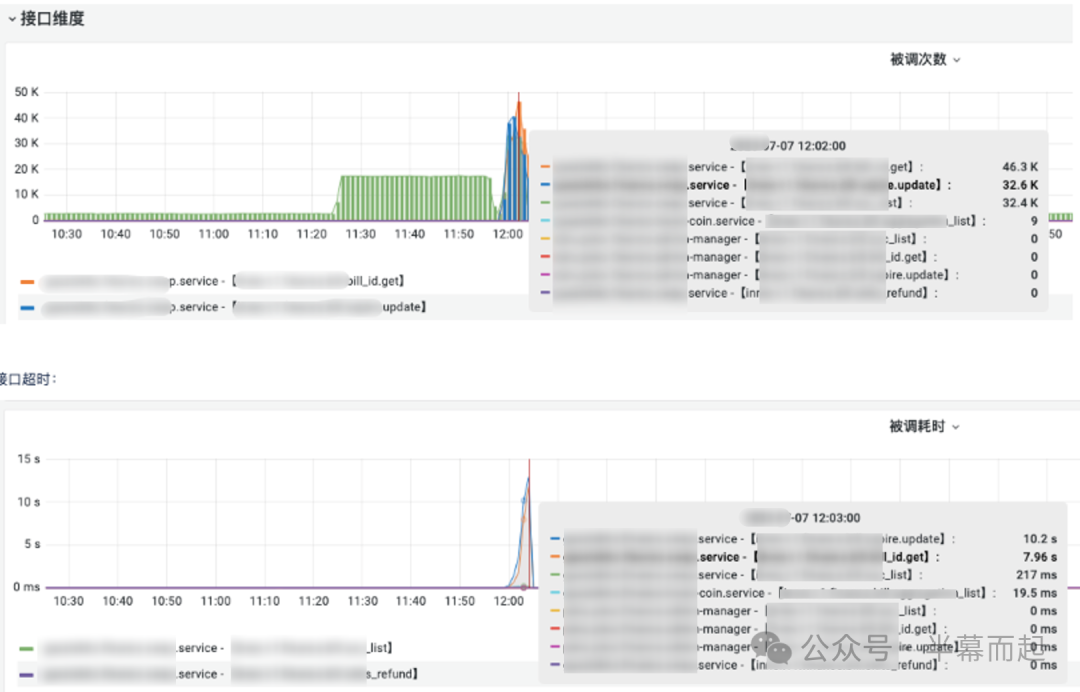Click the 50 K y-axis label
Screen dimensions: 1080x692
(26, 92)
